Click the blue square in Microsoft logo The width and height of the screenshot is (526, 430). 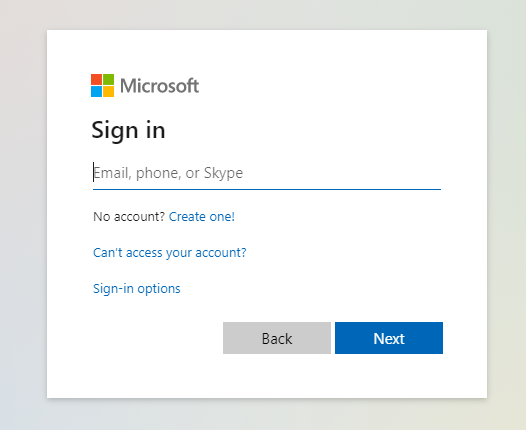click(x=96, y=92)
